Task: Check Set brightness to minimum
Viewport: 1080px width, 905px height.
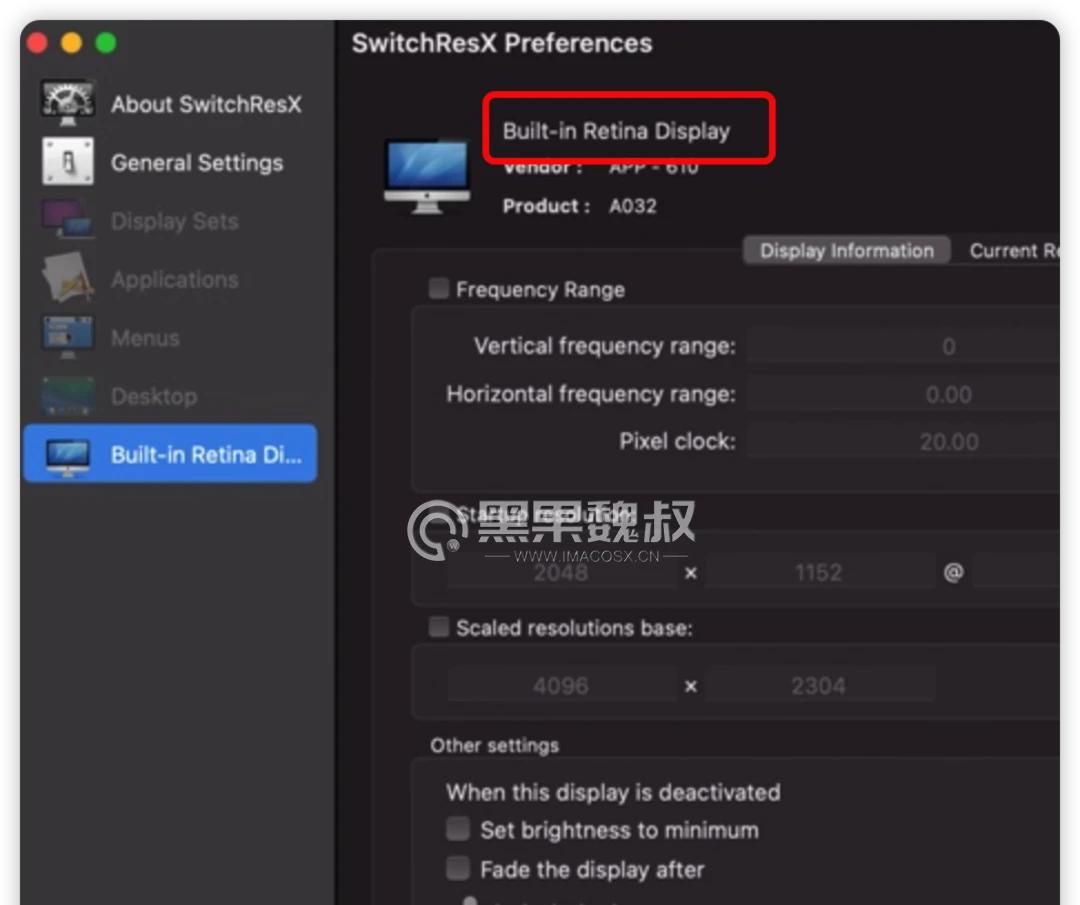Action: coord(458,829)
